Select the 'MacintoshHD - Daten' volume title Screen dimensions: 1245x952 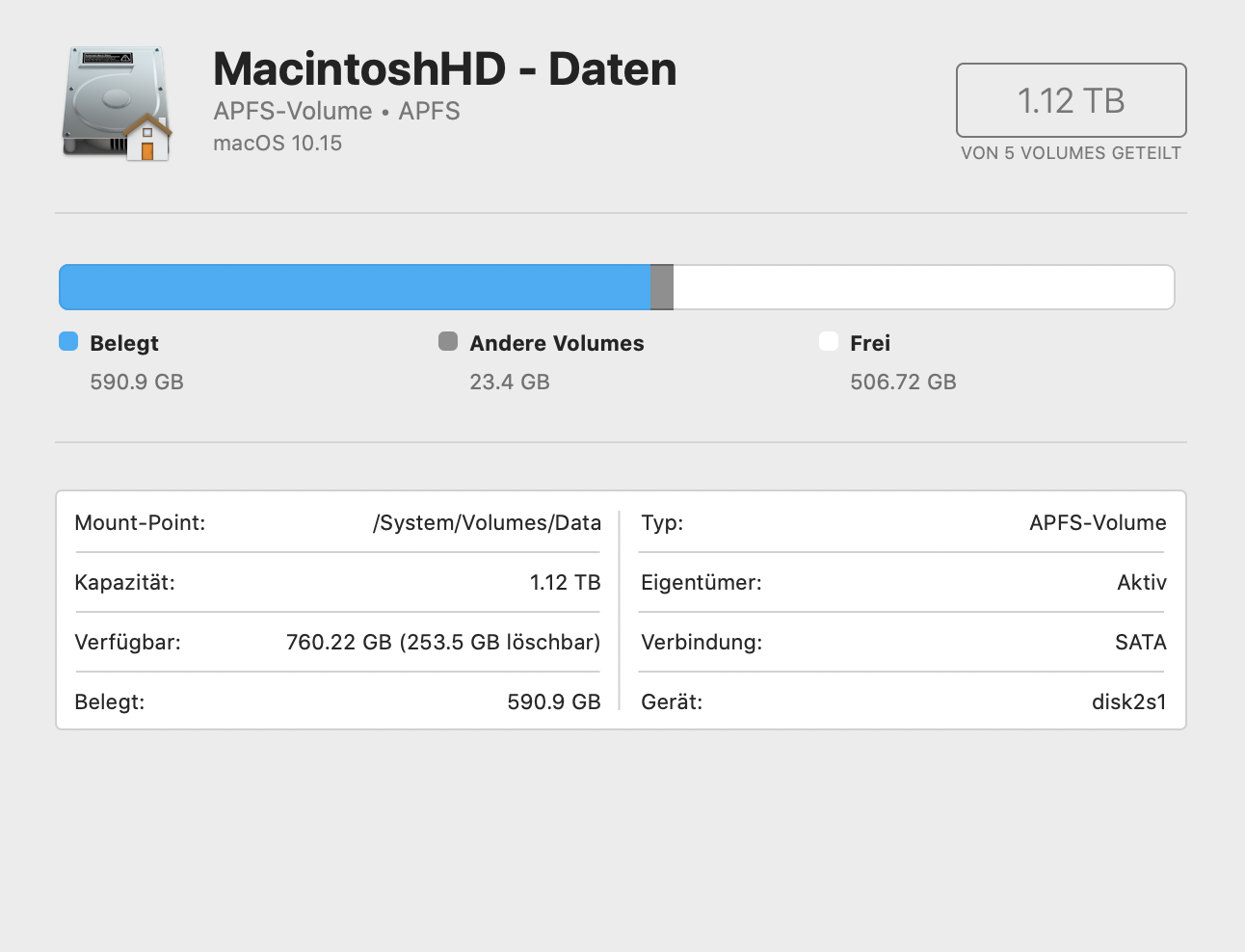click(x=445, y=69)
